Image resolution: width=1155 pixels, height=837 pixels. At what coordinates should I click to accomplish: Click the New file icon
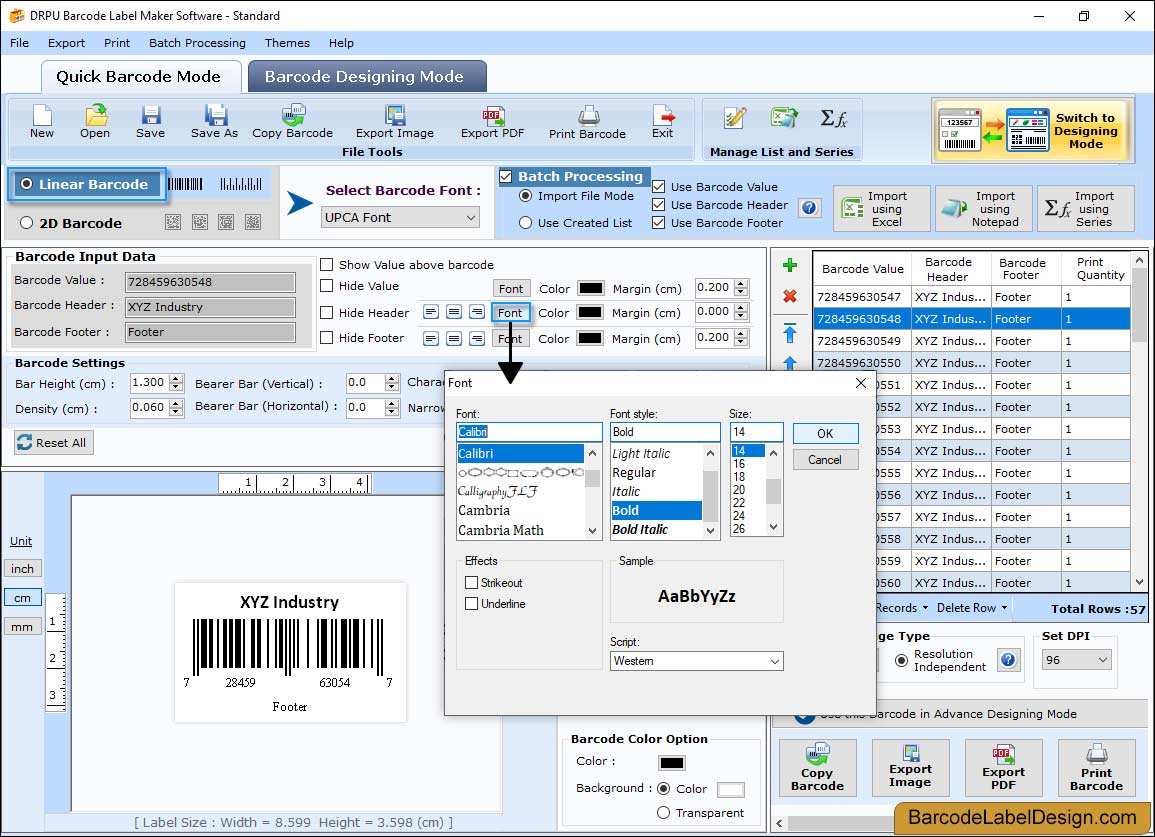[42, 122]
